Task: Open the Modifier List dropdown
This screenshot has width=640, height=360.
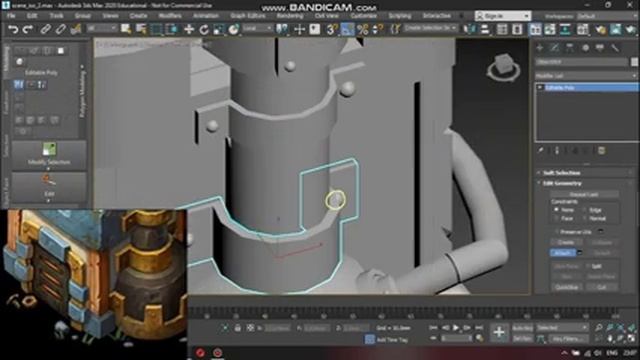Action: coord(586,76)
